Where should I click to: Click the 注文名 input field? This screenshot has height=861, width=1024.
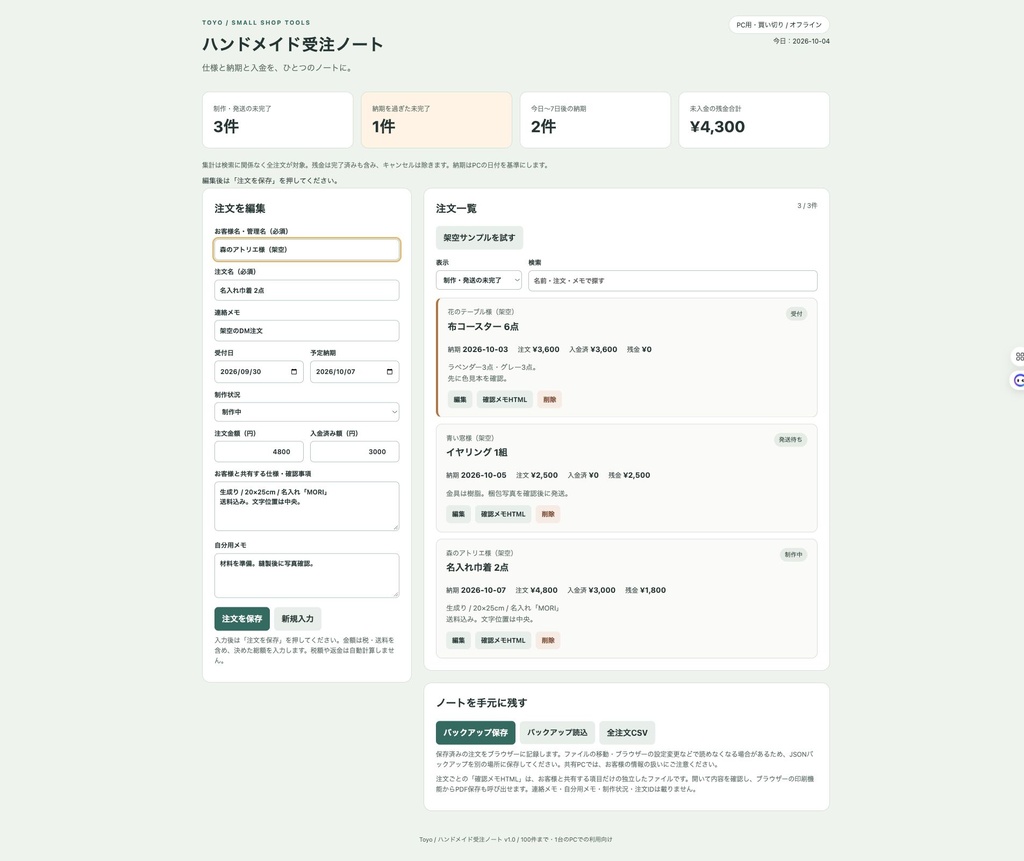pyautogui.click(x=306, y=290)
